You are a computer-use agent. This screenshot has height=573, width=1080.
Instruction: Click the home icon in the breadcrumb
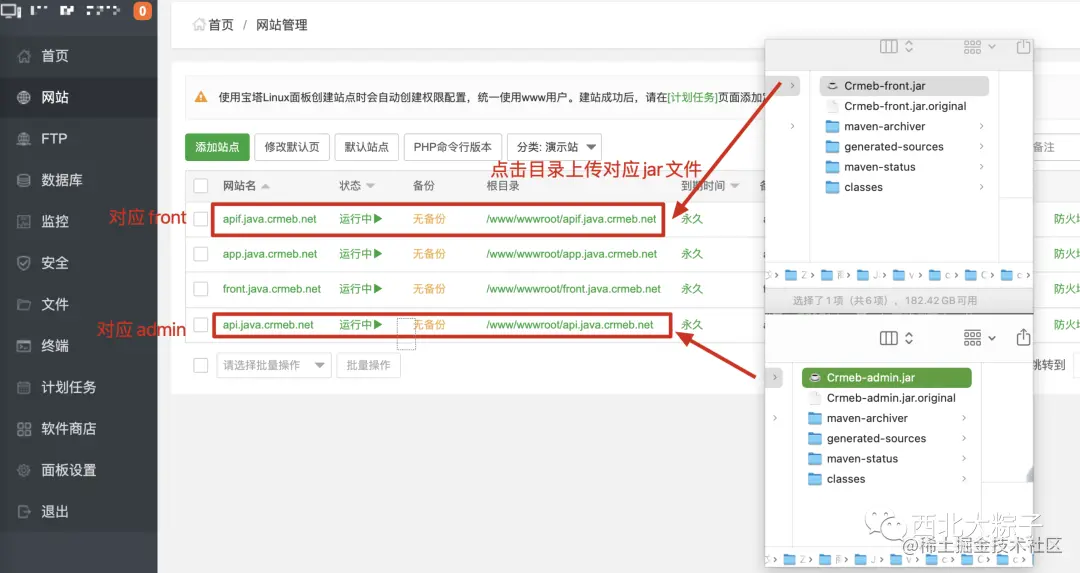coord(198,25)
